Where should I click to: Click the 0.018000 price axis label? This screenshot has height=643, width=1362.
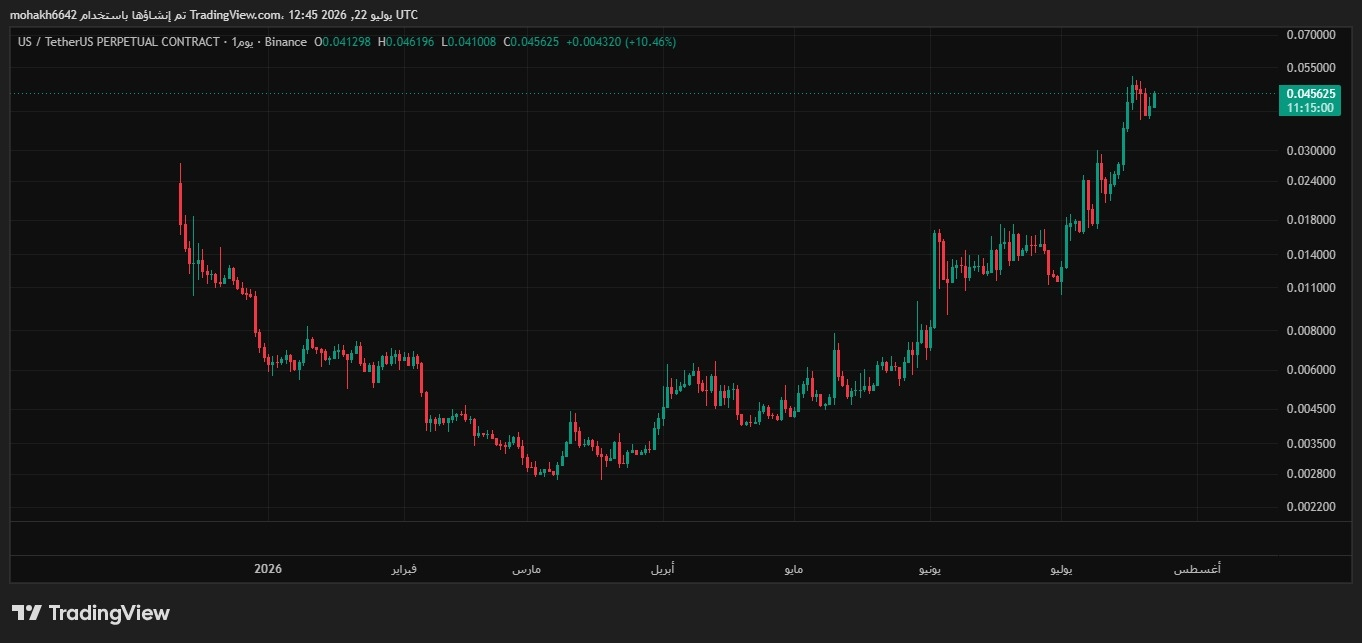coord(1311,220)
